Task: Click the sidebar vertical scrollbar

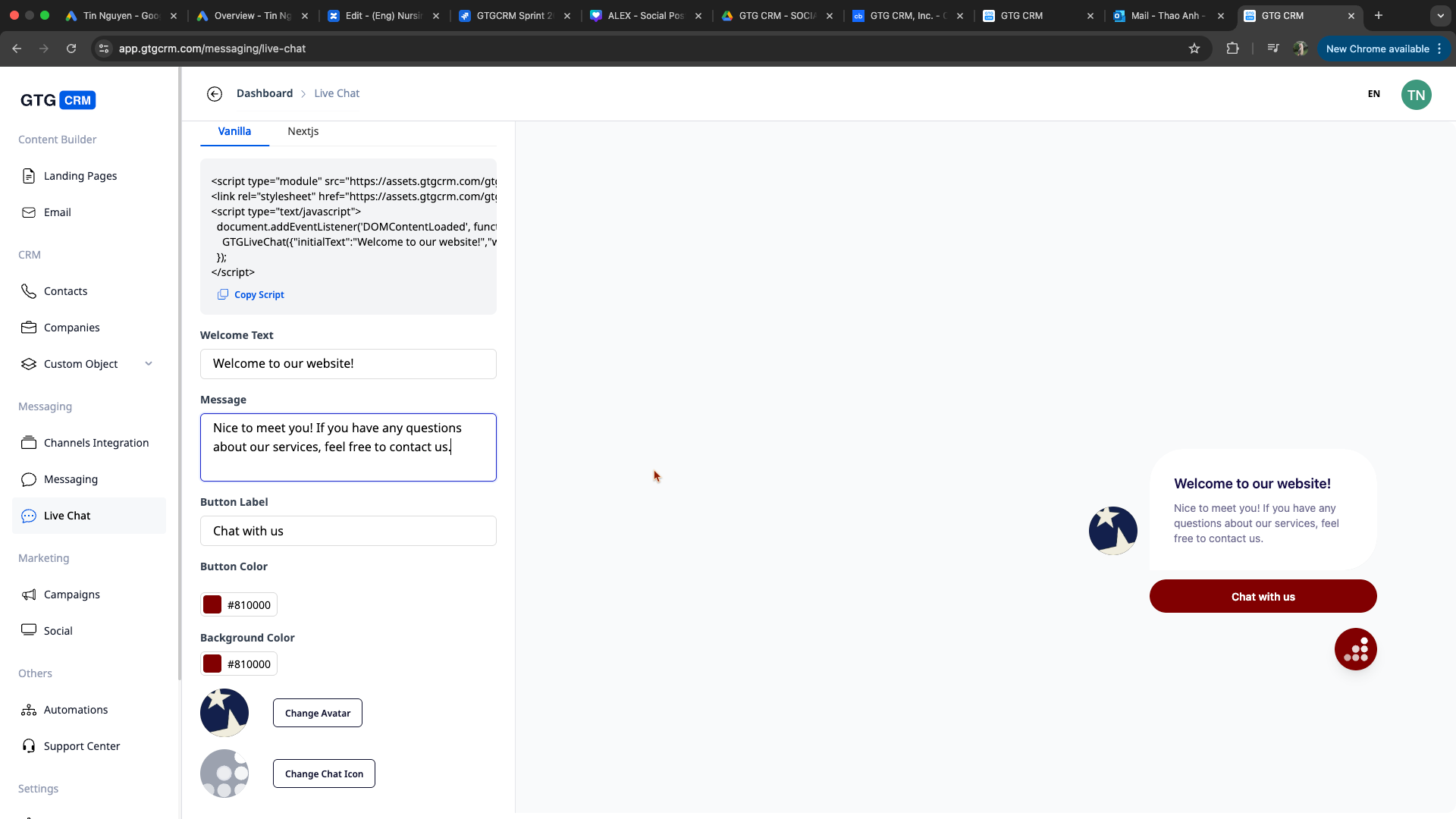Action: tap(180, 373)
